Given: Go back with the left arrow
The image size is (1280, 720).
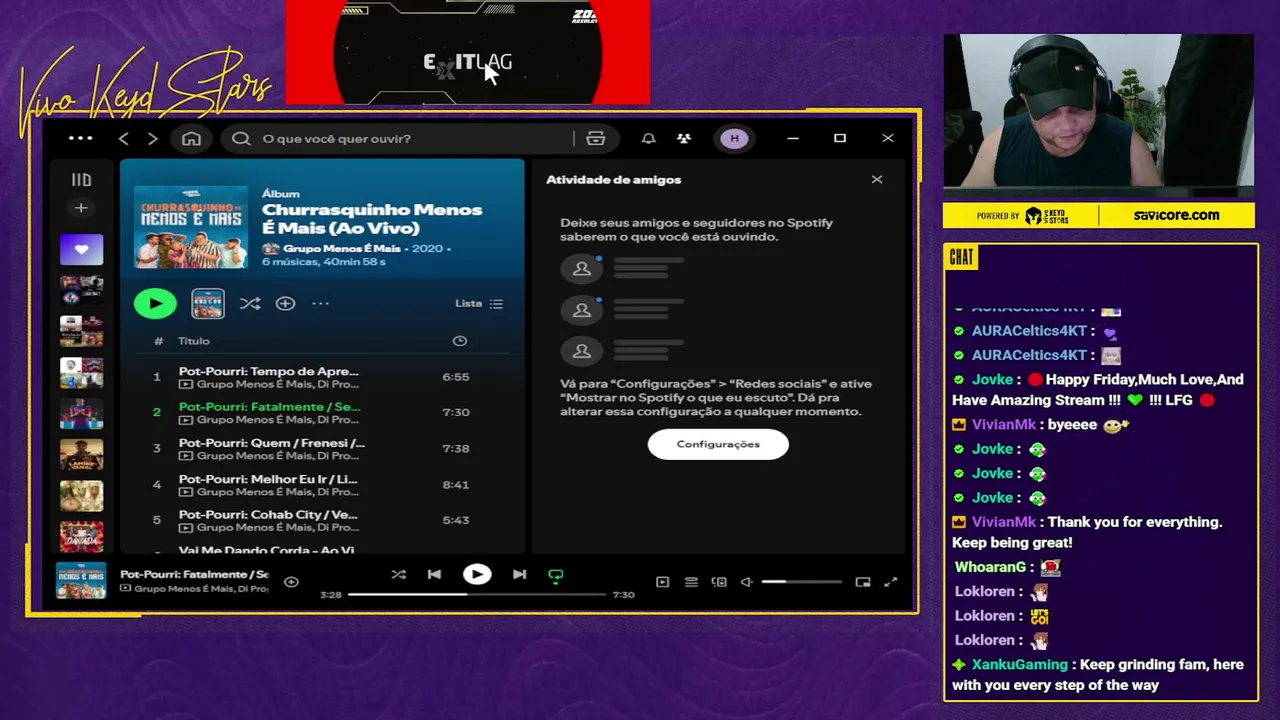Looking at the screenshot, I should pos(124,138).
